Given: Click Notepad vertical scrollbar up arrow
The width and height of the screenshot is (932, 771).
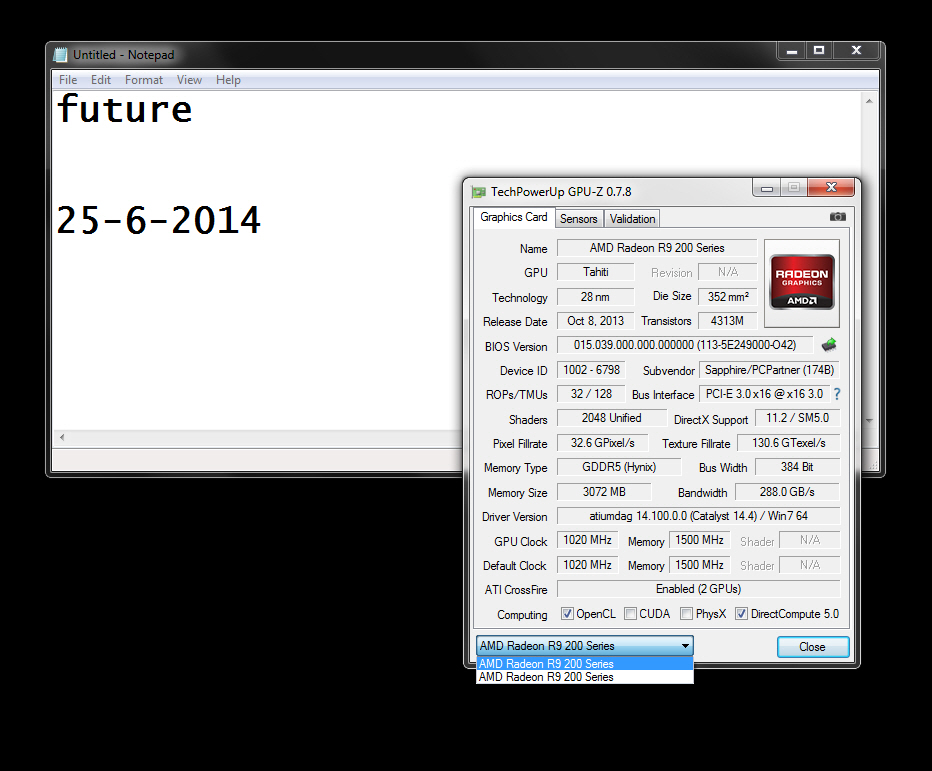Looking at the screenshot, I should 869,101.
